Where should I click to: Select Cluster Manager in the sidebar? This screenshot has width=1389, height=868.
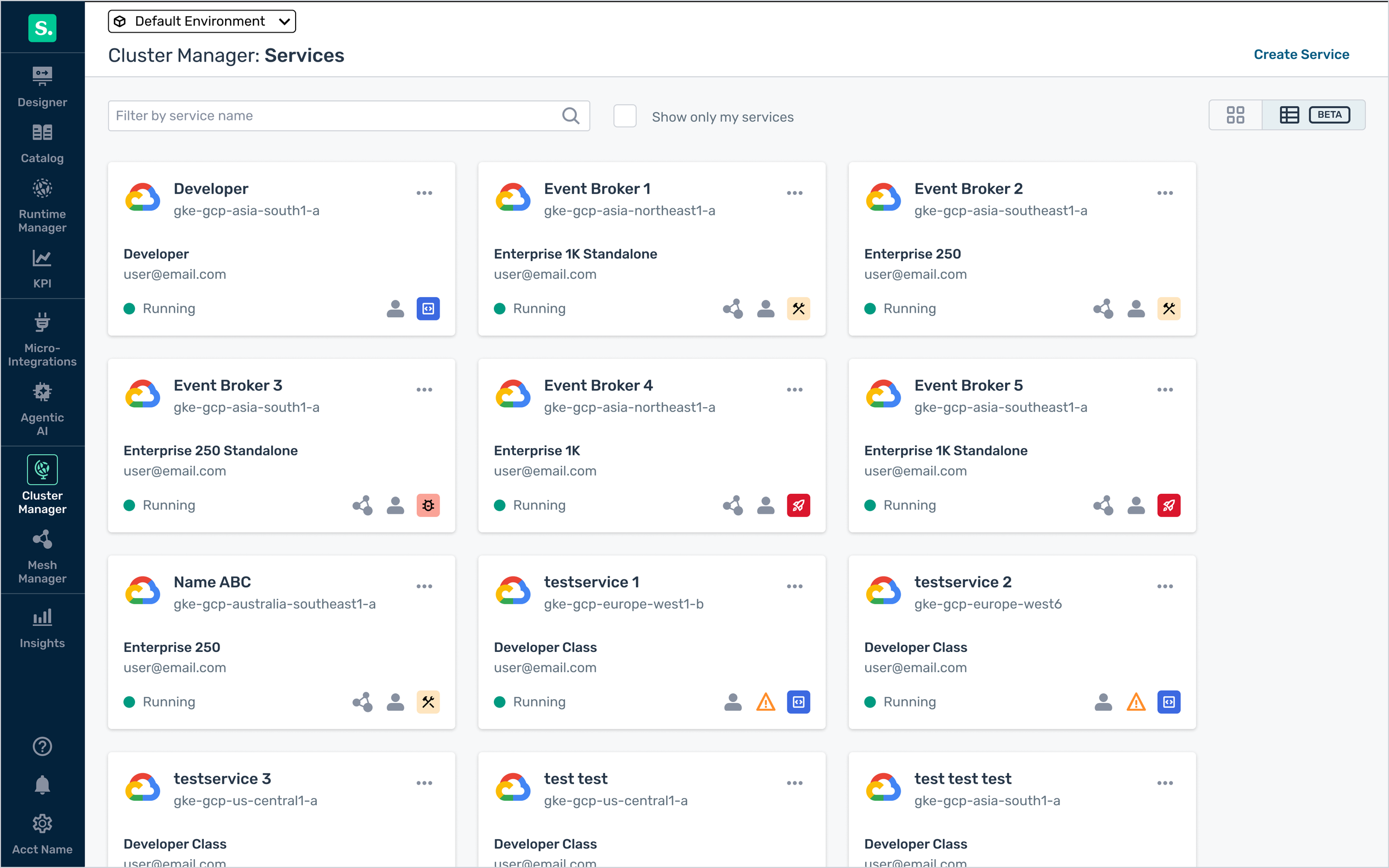(42, 485)
